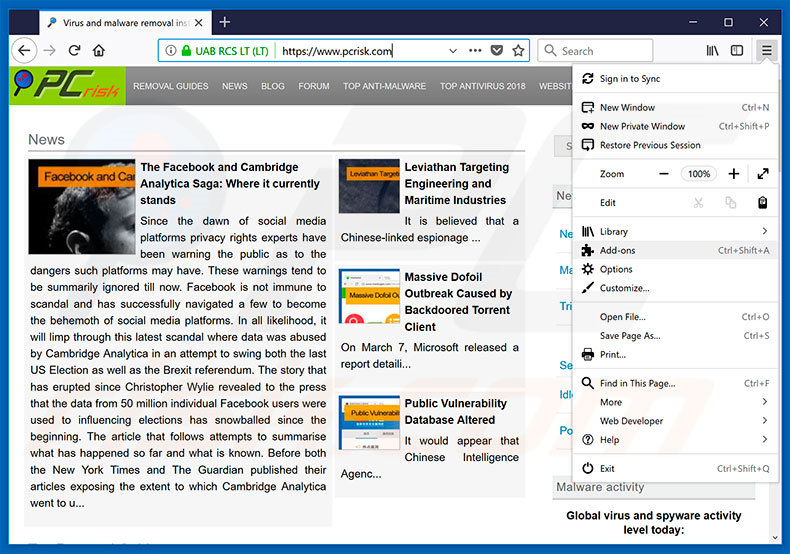This screenshot has height=554, width=790.
Task: Open the Library toolbar icon
Action: [x=712, y=50]
